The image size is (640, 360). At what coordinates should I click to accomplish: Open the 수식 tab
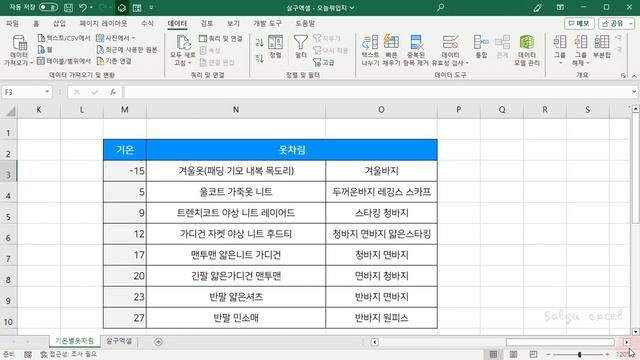[147, 24]
